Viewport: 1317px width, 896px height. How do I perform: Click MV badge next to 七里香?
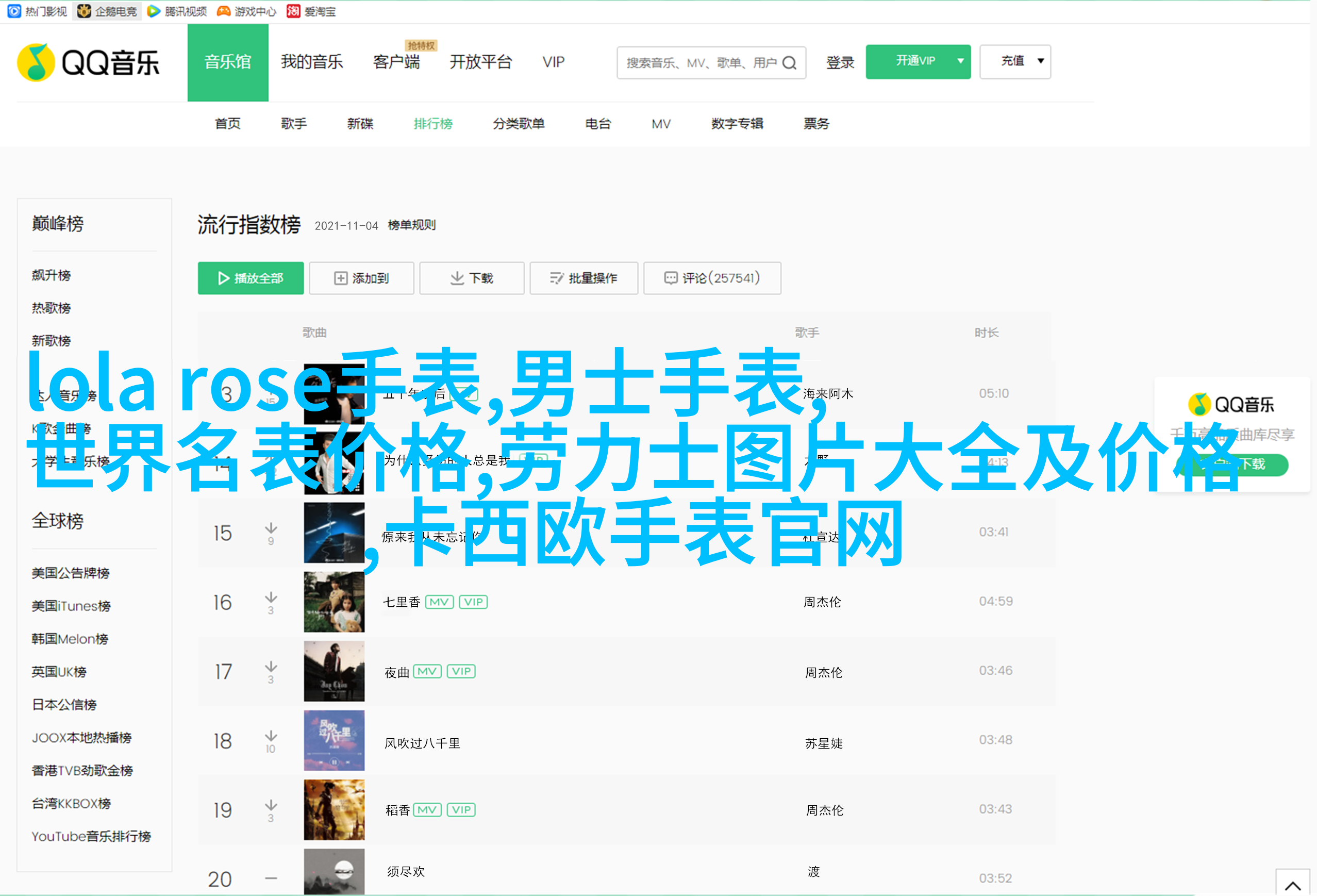tap(439, 602)
